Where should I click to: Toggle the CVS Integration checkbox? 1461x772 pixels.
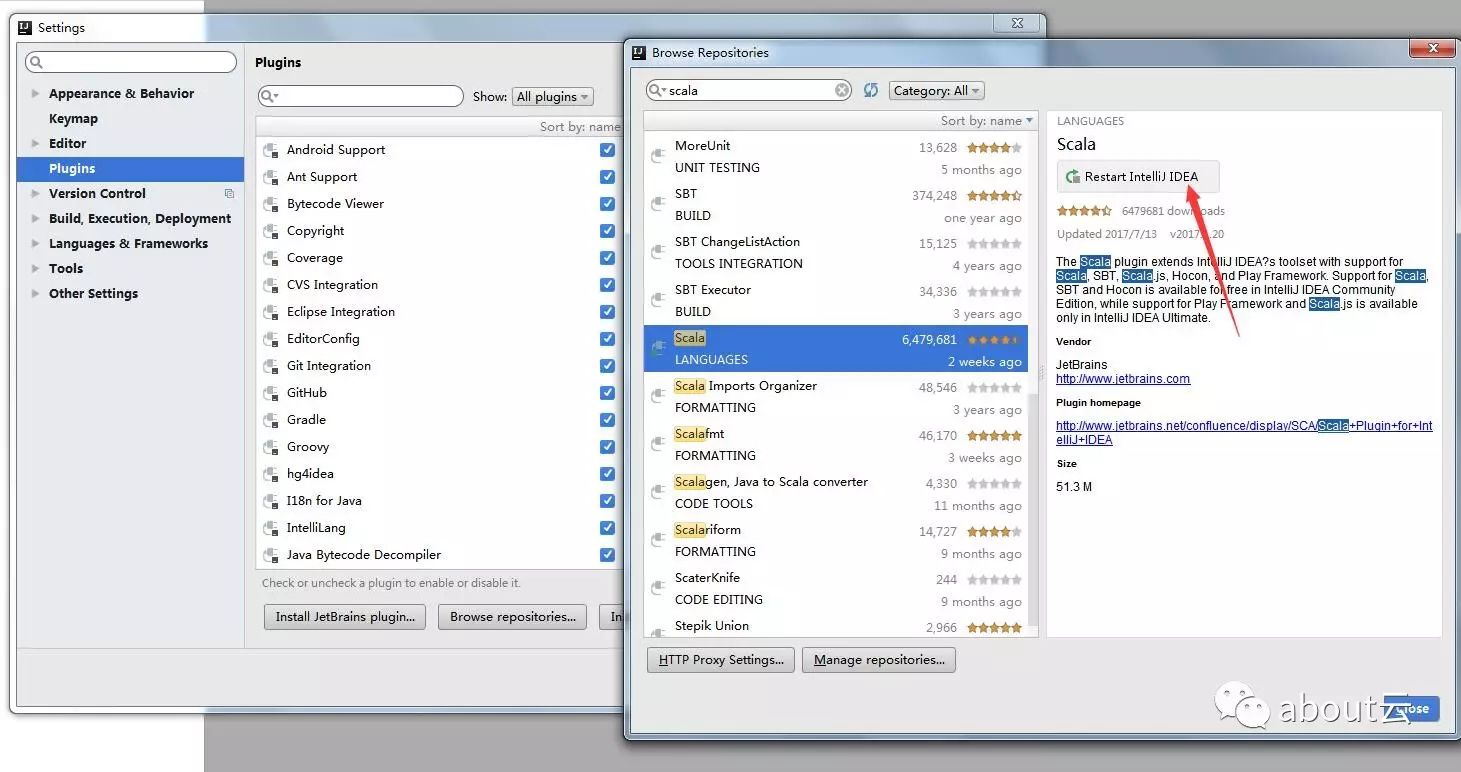pos(607,285)
